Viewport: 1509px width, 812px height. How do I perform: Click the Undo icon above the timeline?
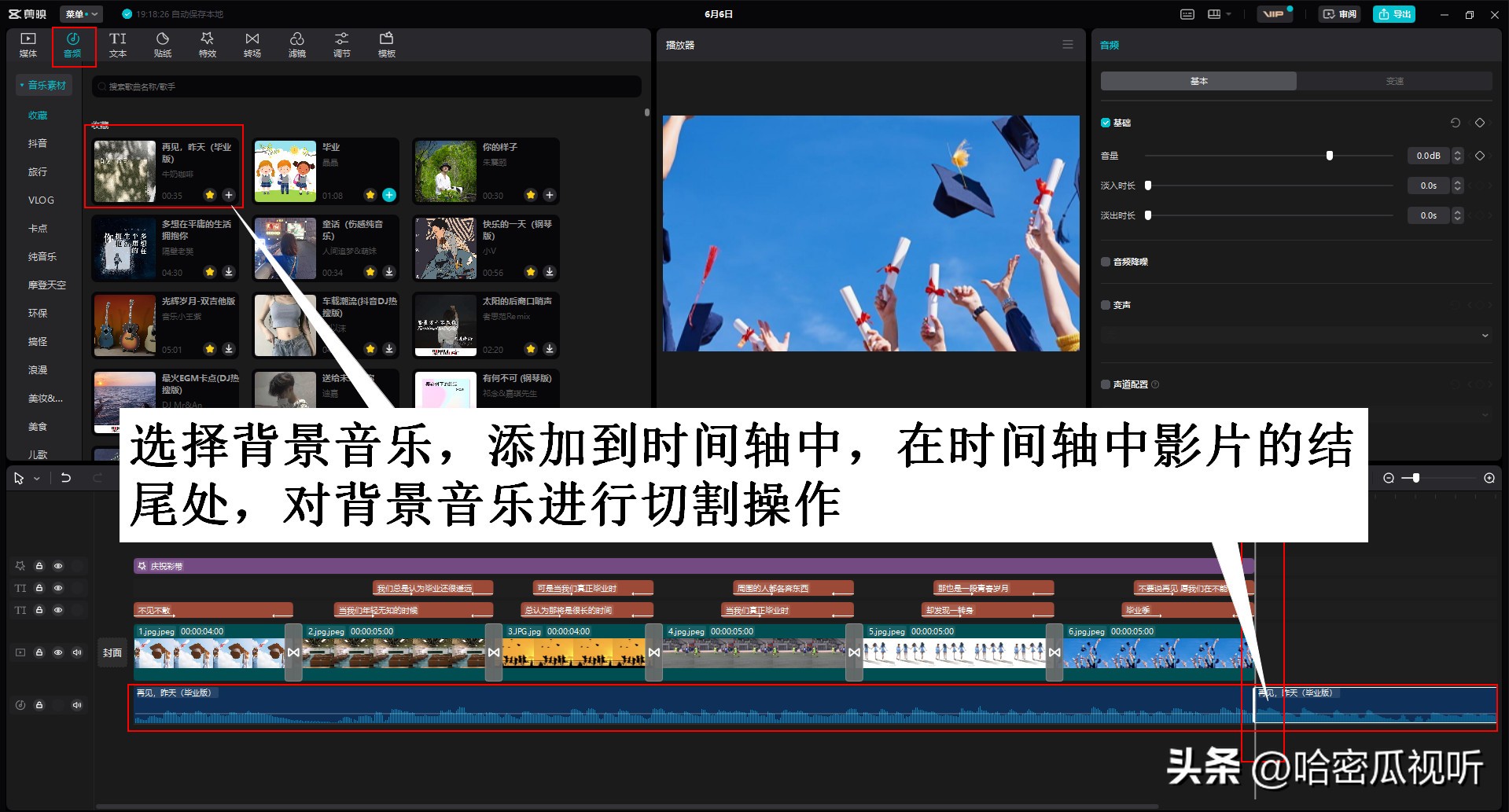click(66, 477)
